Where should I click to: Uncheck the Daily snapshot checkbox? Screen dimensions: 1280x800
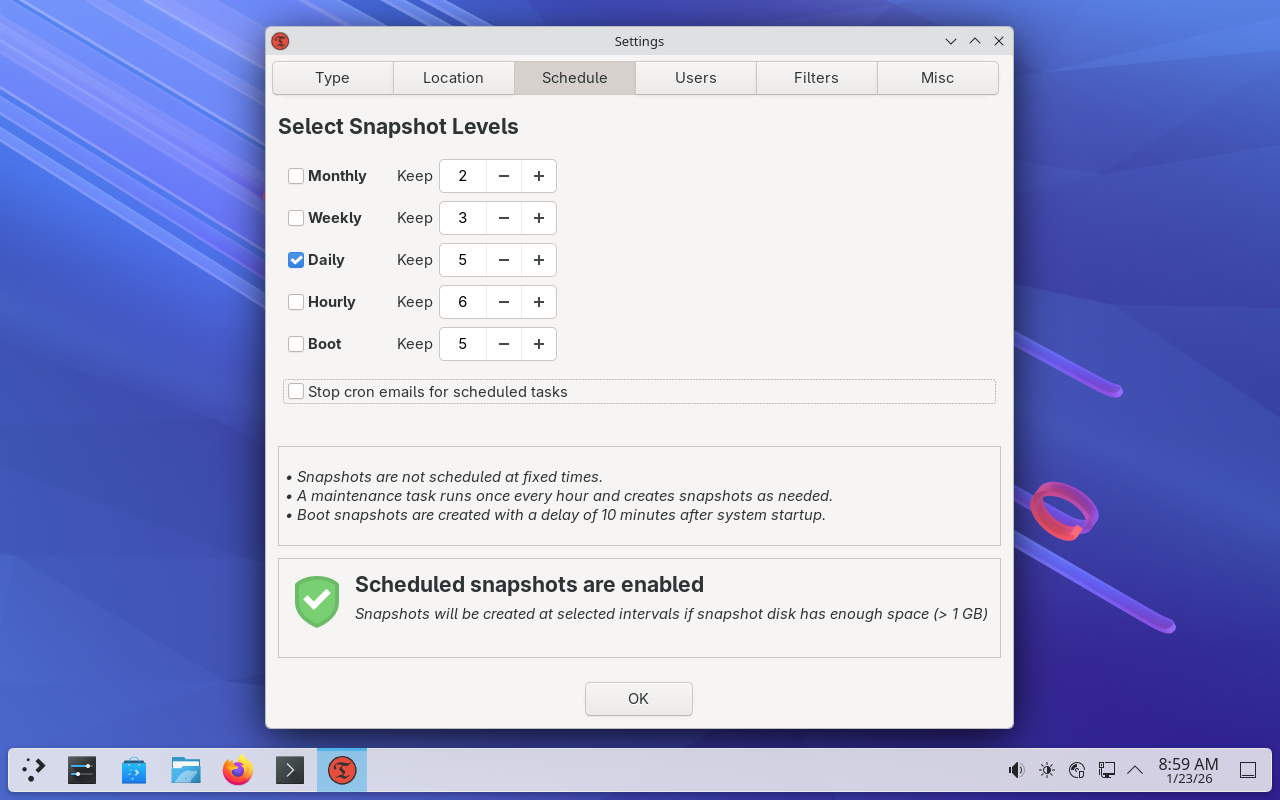pos(296,260)
